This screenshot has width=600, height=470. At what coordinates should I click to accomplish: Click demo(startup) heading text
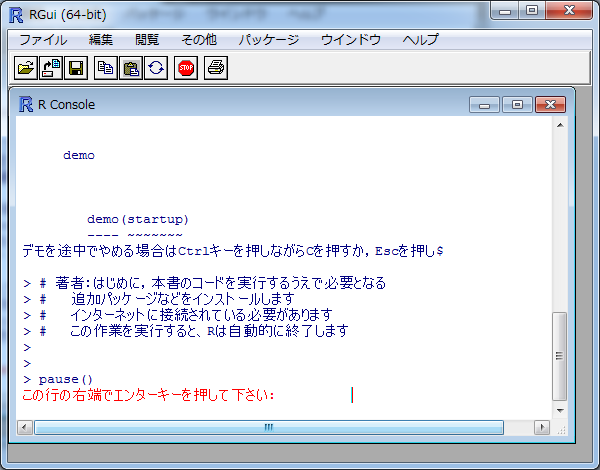point(138,219)
